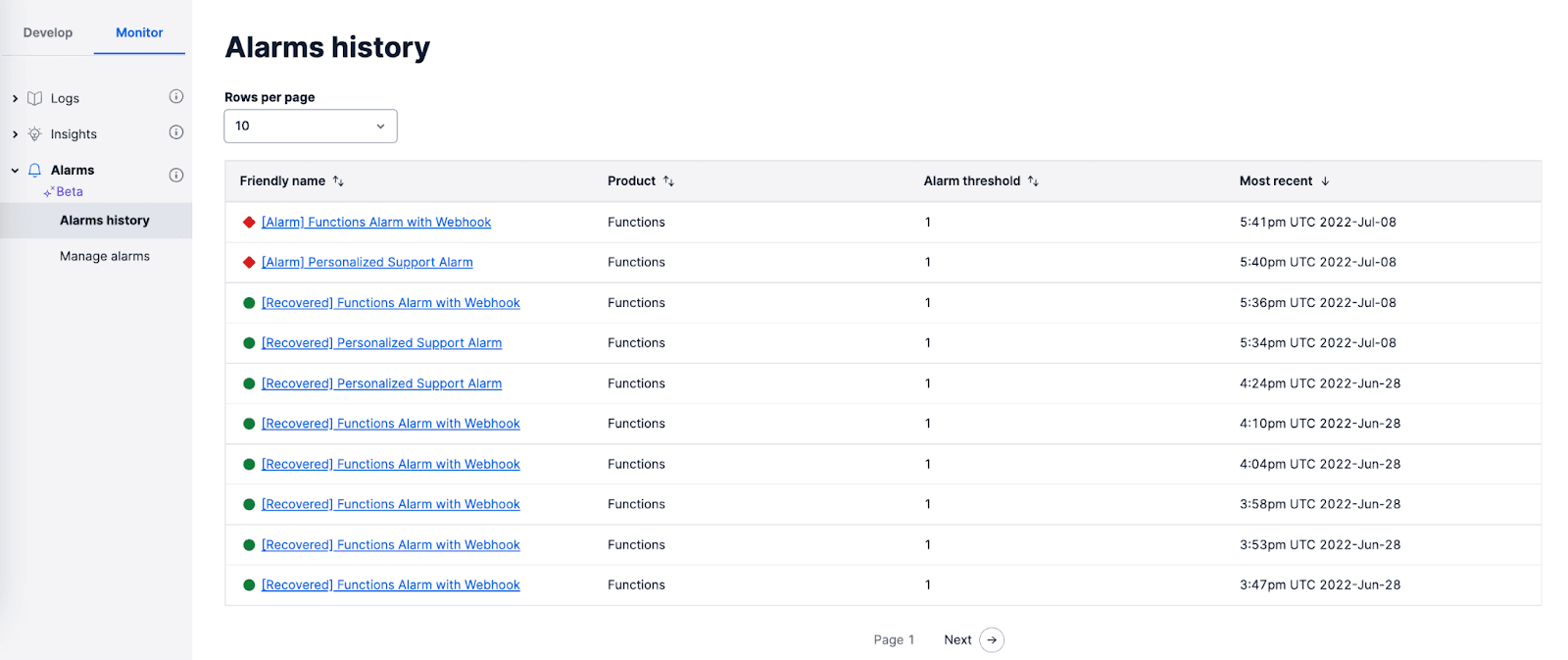This screenshot has height=660, width=1568.
Task: Sort by Most recent arrow icon
Action: coord(1325,181)
